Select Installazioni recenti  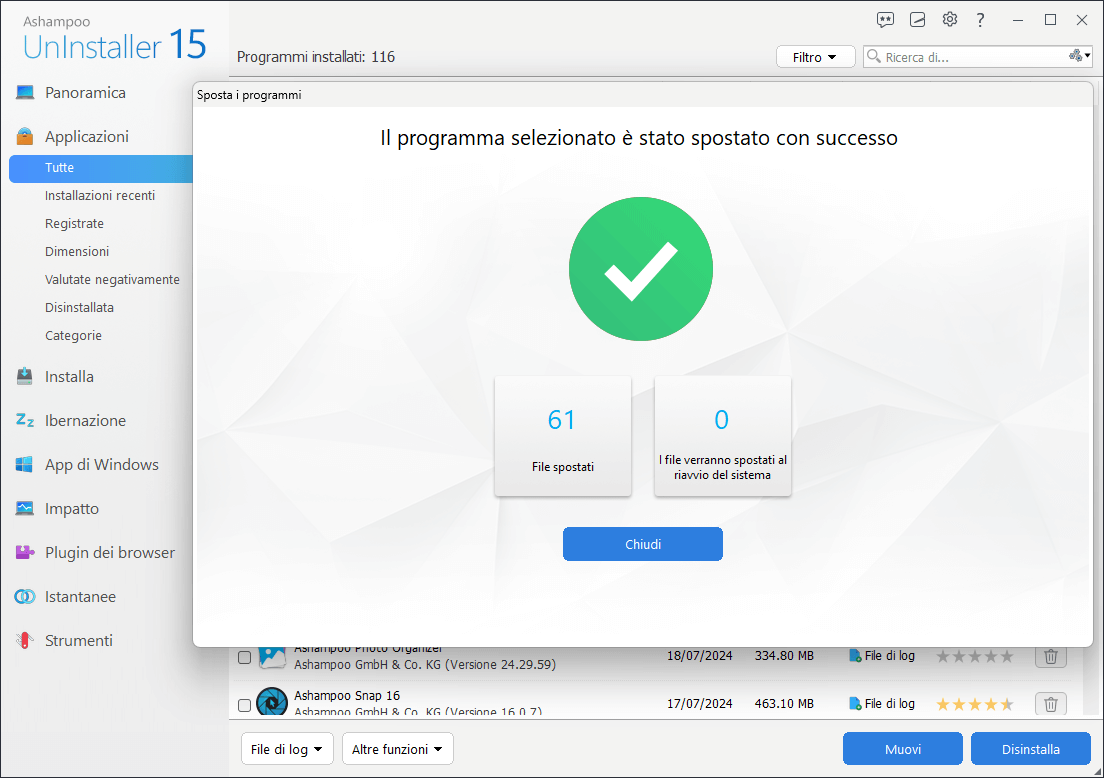(x=100, y=196)
